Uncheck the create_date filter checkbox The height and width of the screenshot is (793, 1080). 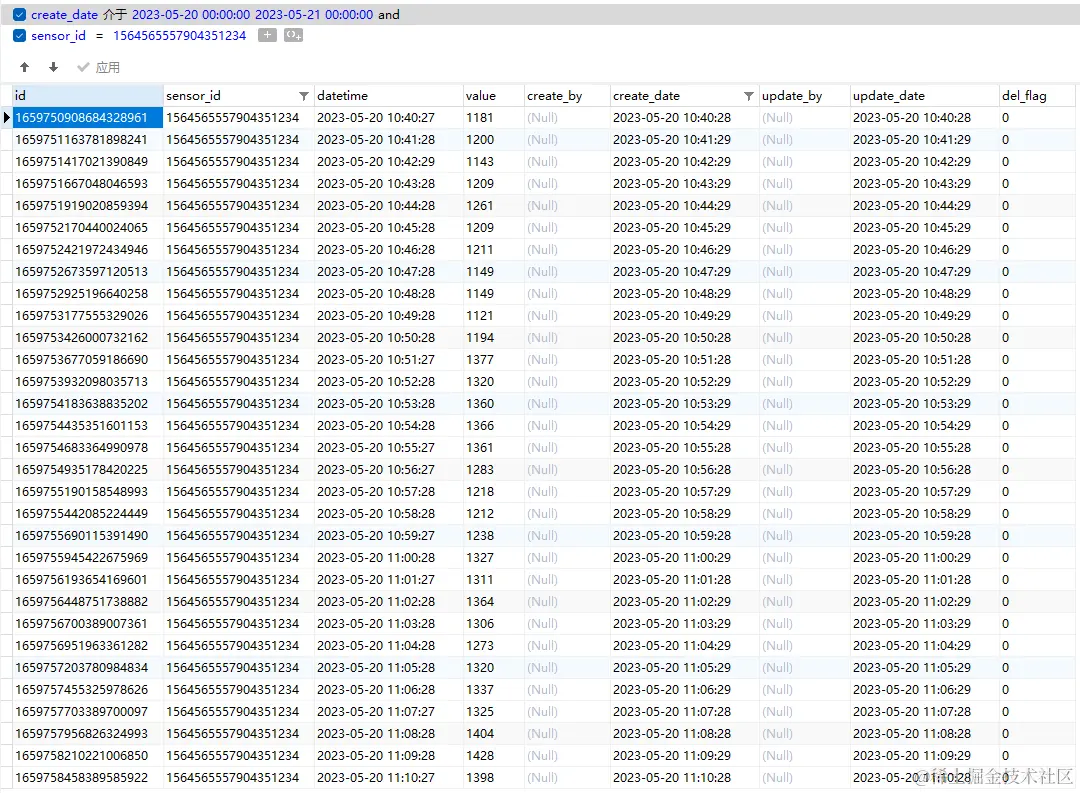pos(20,14)
